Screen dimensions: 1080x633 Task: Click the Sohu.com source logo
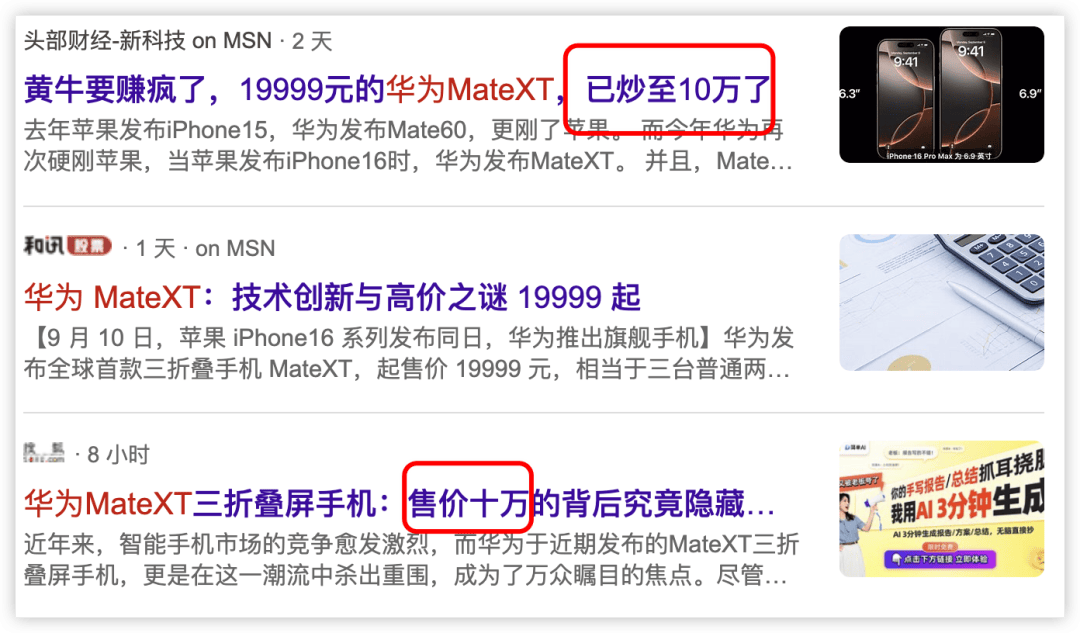click(x=44, y=453)
